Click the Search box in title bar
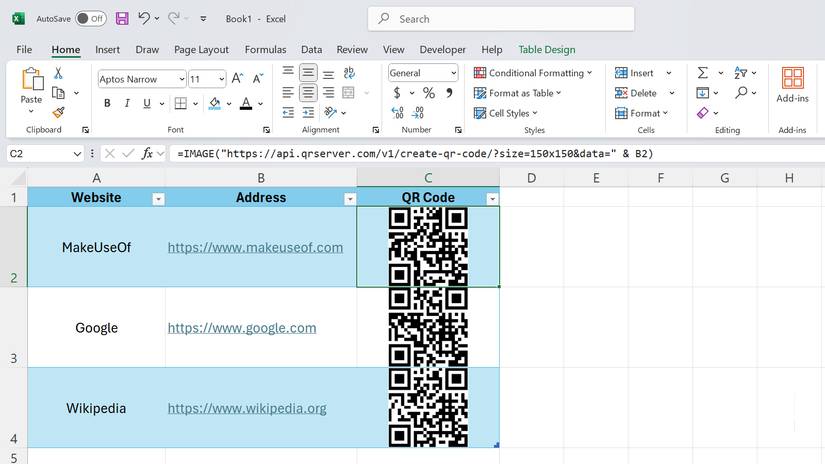The width and height of the screenshot is (825, 464). tap(501, 19)
